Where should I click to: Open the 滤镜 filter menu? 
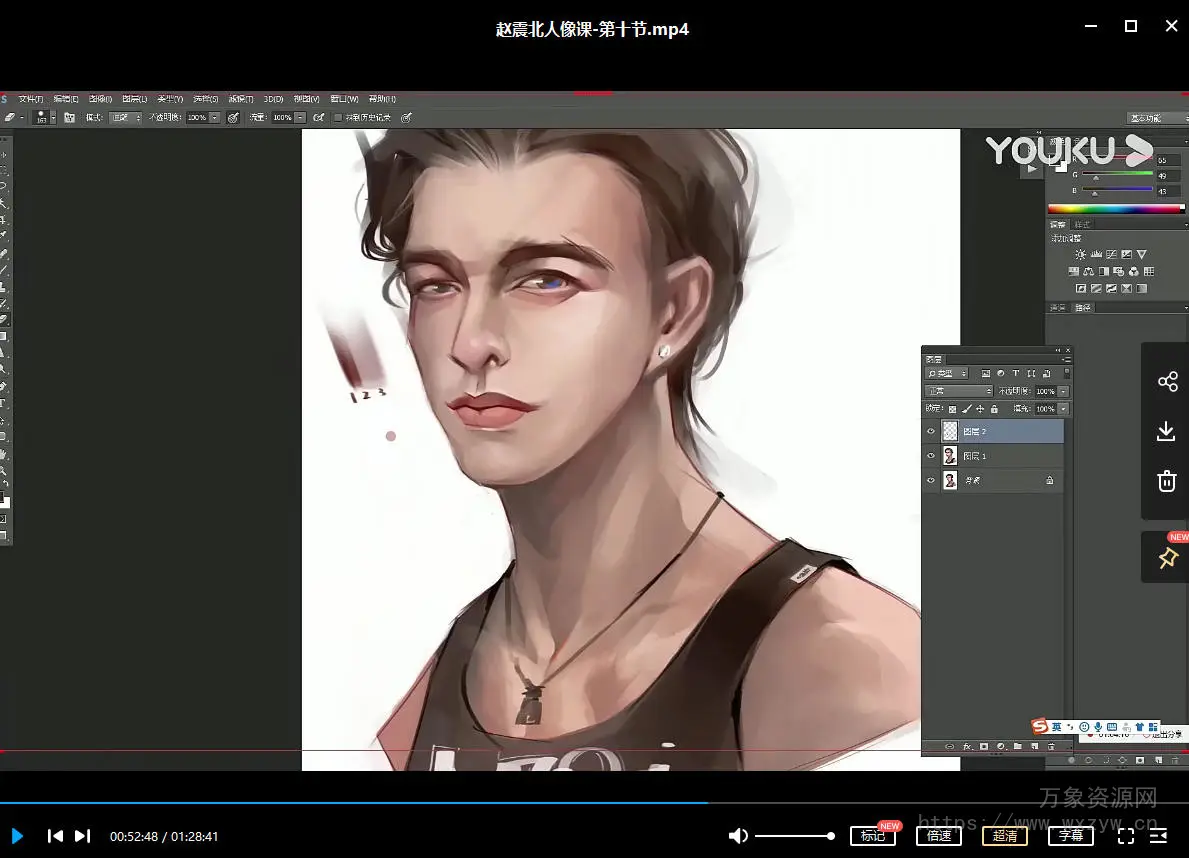click(240, 99)
